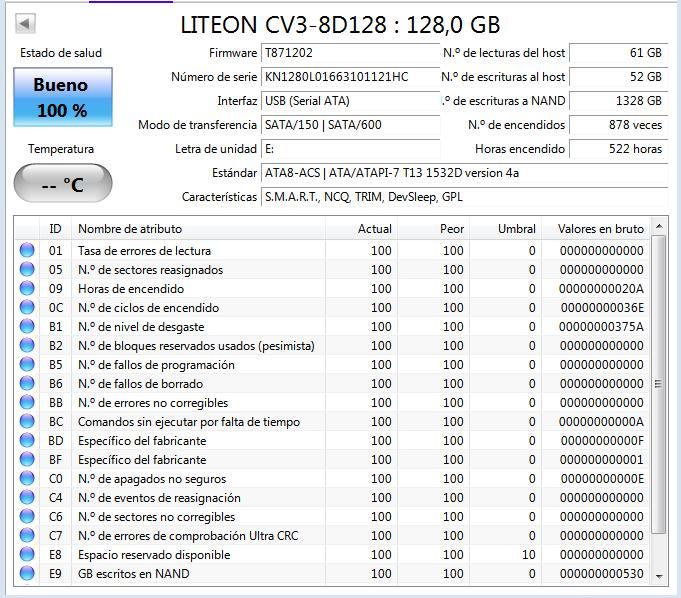The width and height of the screenshot is (681, 598).
Task: Select row Comandos sin ejecutar por falta de tiempo
Action: pos(332,422)
